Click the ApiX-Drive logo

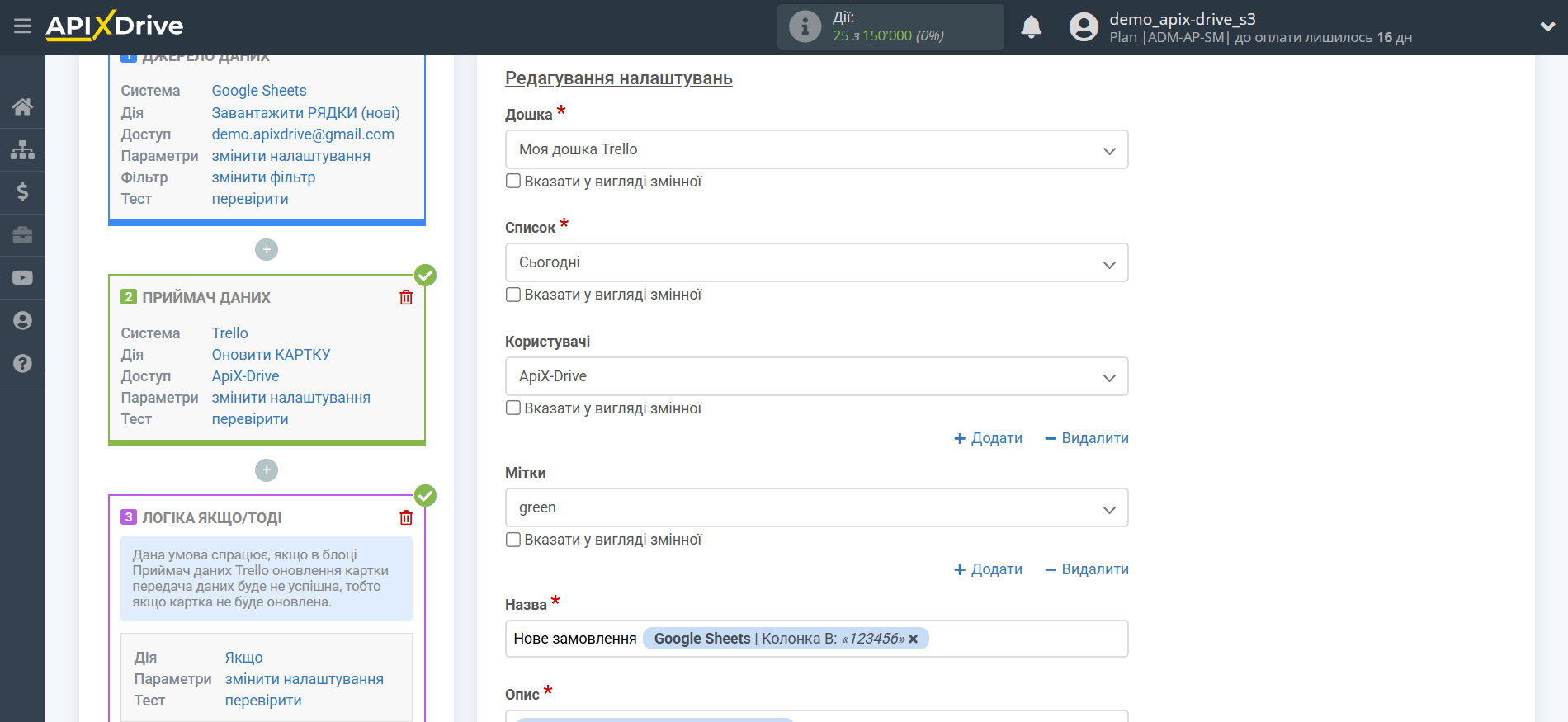click(115, 26)
